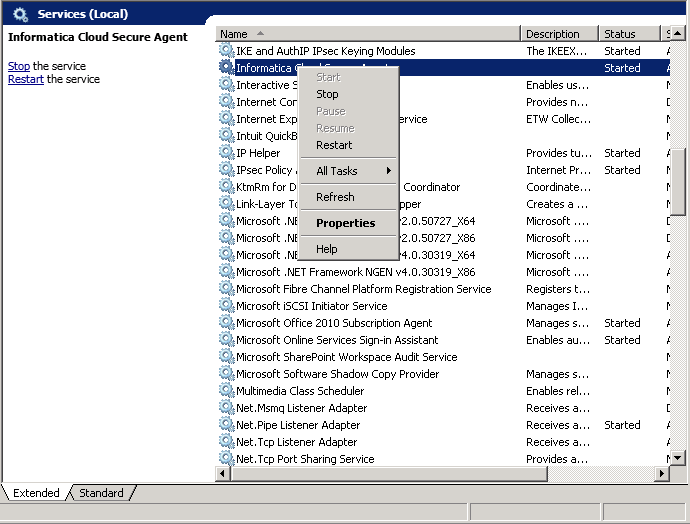Click the vertical scrollbar thumb
This screenshot has height=524, width=690.
coord(678,181)
